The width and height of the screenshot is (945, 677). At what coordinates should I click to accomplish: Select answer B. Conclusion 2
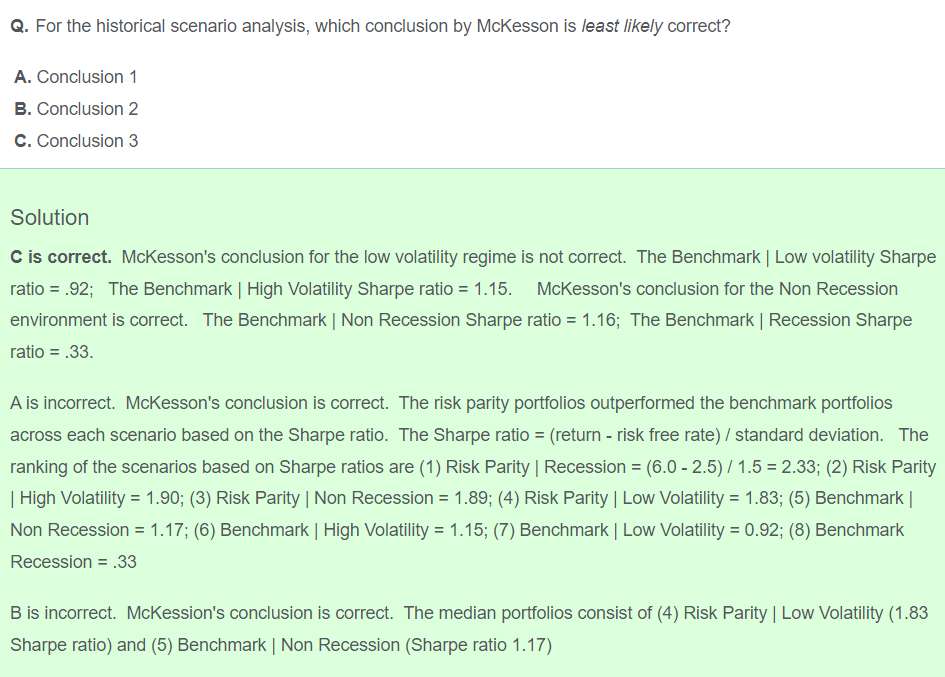point(77,109)
